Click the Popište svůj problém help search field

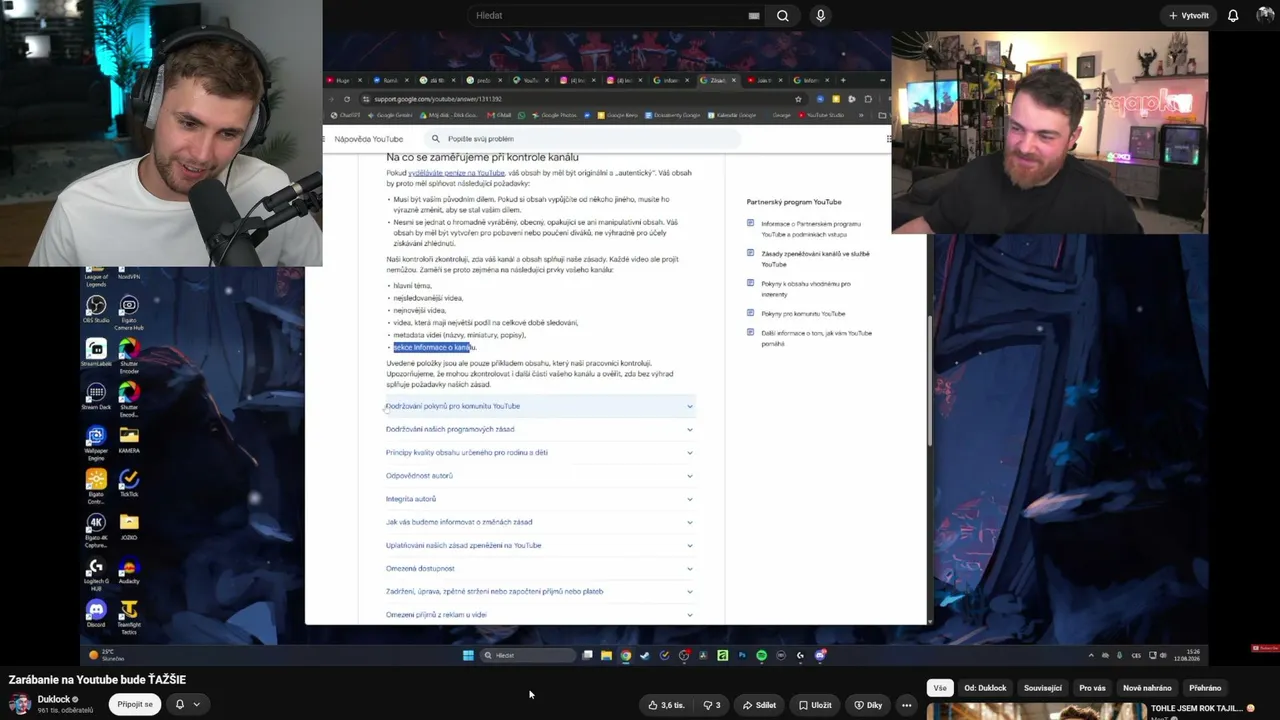(x=580, y=139)
